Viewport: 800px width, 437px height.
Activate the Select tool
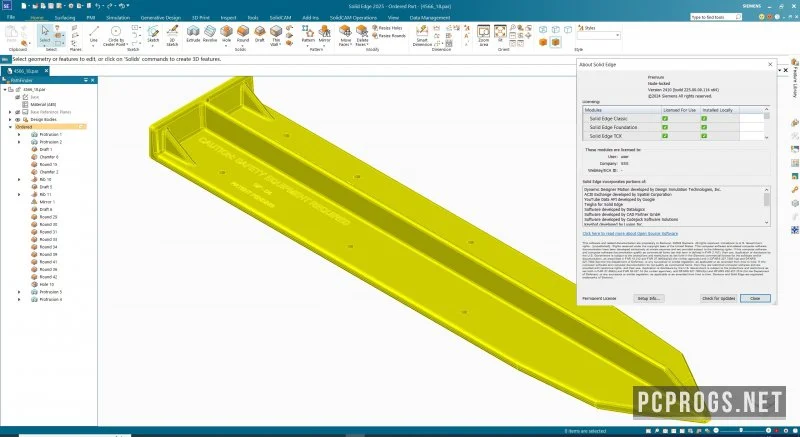click(x=45, y=34)
